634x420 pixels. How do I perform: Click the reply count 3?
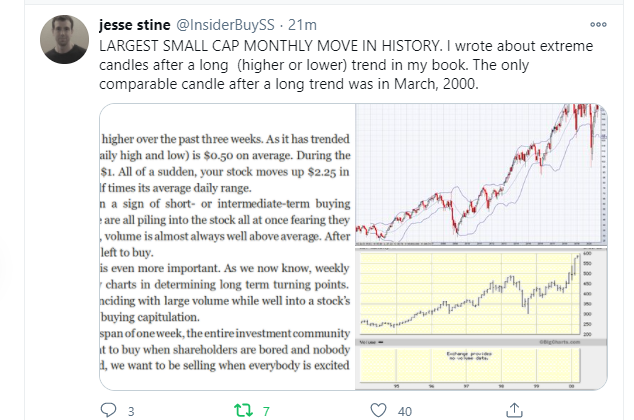(132, 408)
